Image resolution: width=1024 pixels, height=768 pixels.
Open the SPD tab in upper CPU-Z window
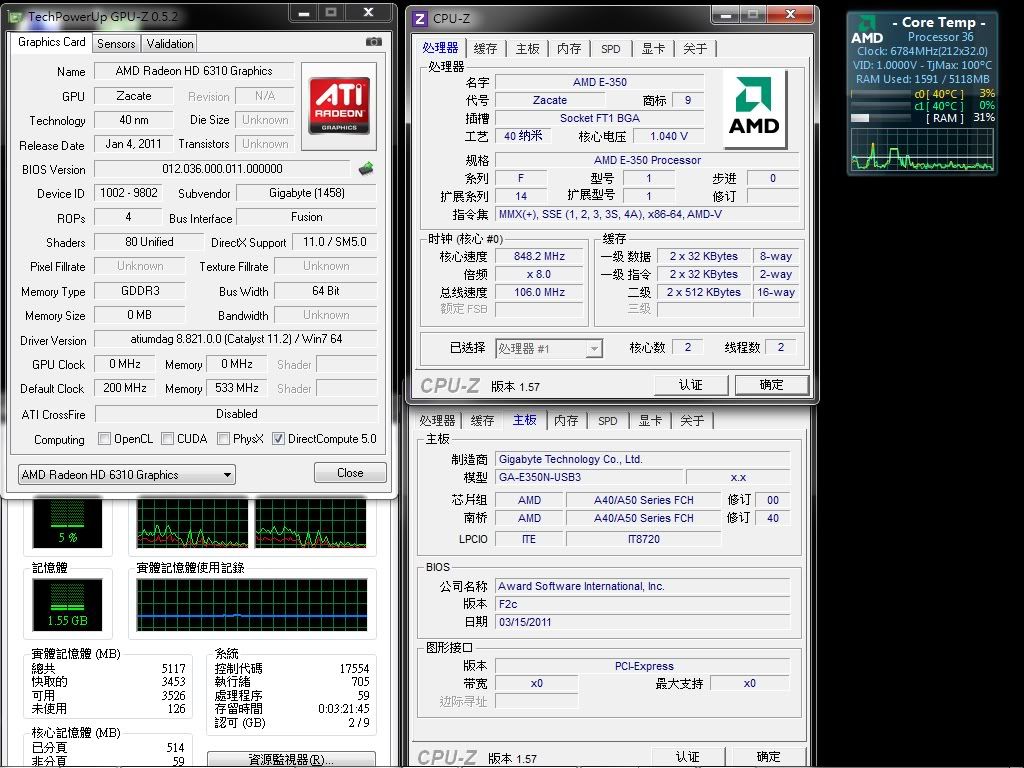610,49
